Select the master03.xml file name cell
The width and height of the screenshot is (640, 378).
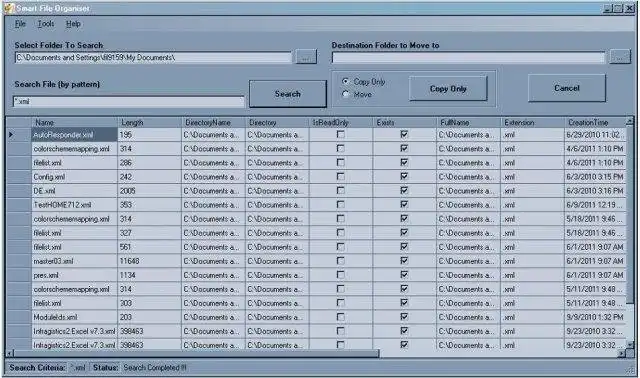point(74,261)
